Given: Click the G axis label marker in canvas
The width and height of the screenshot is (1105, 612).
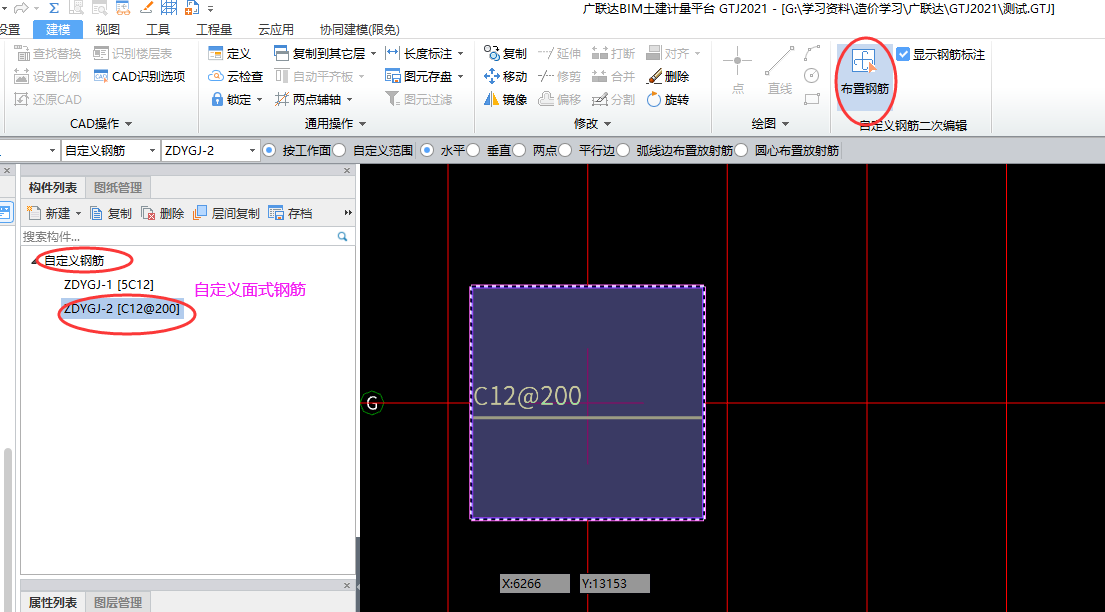Looking at the screenshot, I should point(372,403).
